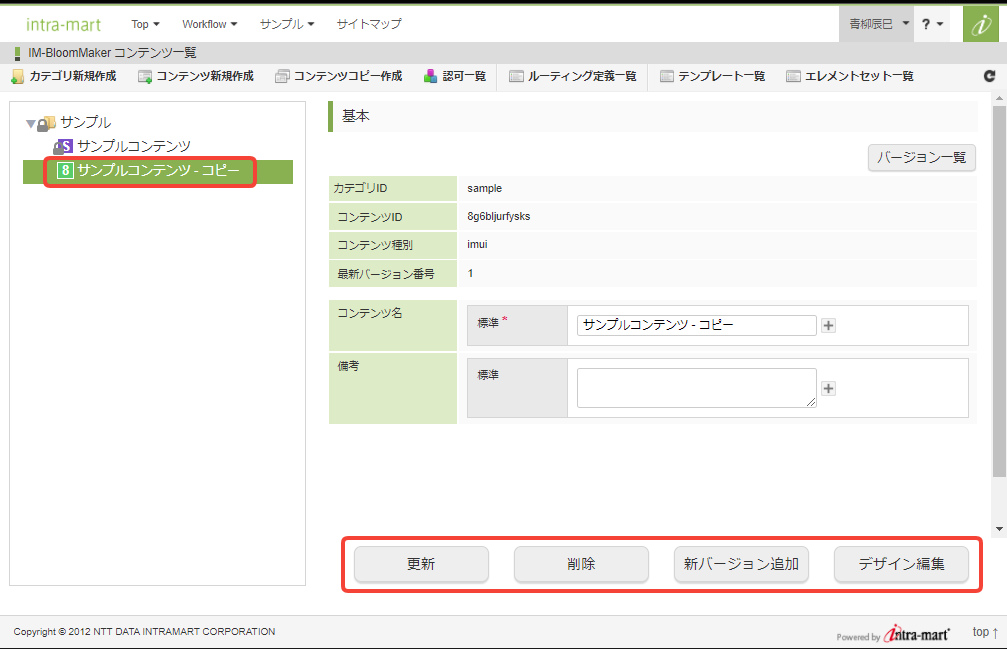Click the 8 icon of copied content
Screen dimensions: 1007x649
coord(65,170)
